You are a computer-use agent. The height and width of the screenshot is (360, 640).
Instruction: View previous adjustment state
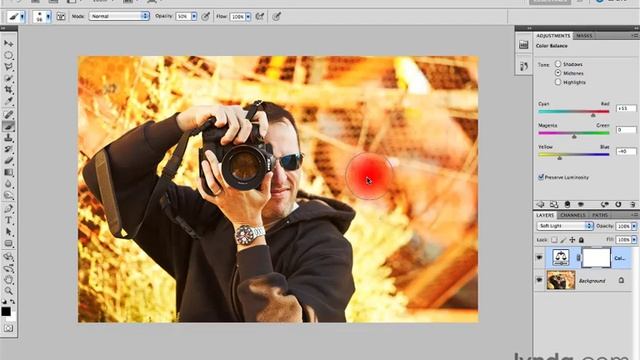coord(604,204)
